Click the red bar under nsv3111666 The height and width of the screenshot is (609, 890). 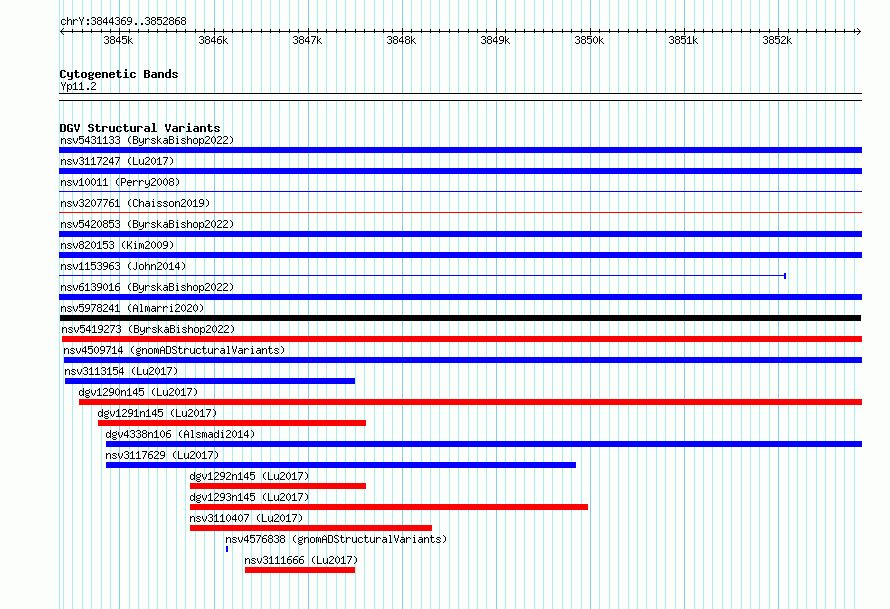(300, 570)
